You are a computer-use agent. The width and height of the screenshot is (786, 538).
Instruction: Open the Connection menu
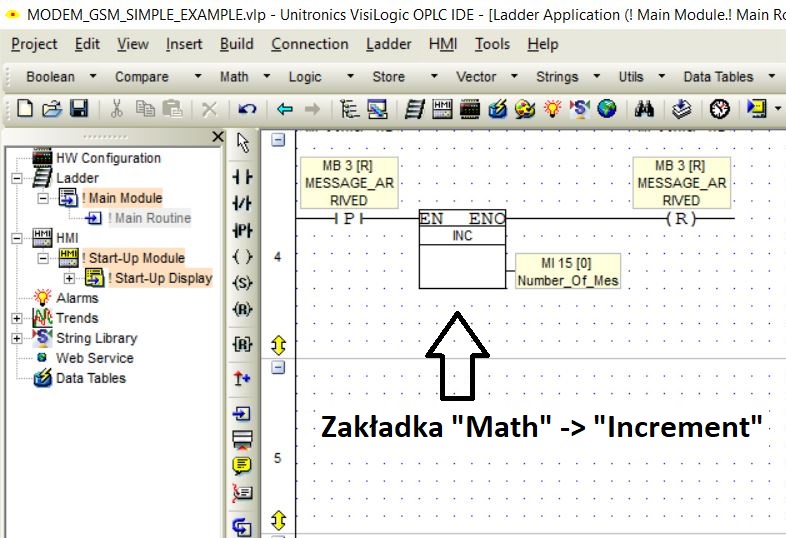(x=310, y=44)
